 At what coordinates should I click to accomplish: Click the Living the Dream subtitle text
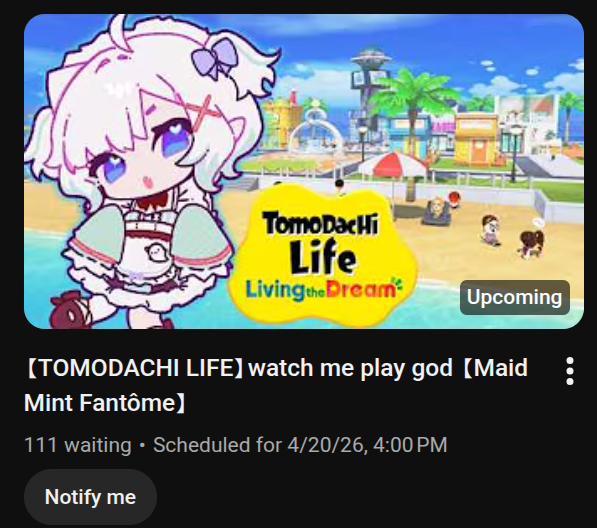tap(323, 290)
